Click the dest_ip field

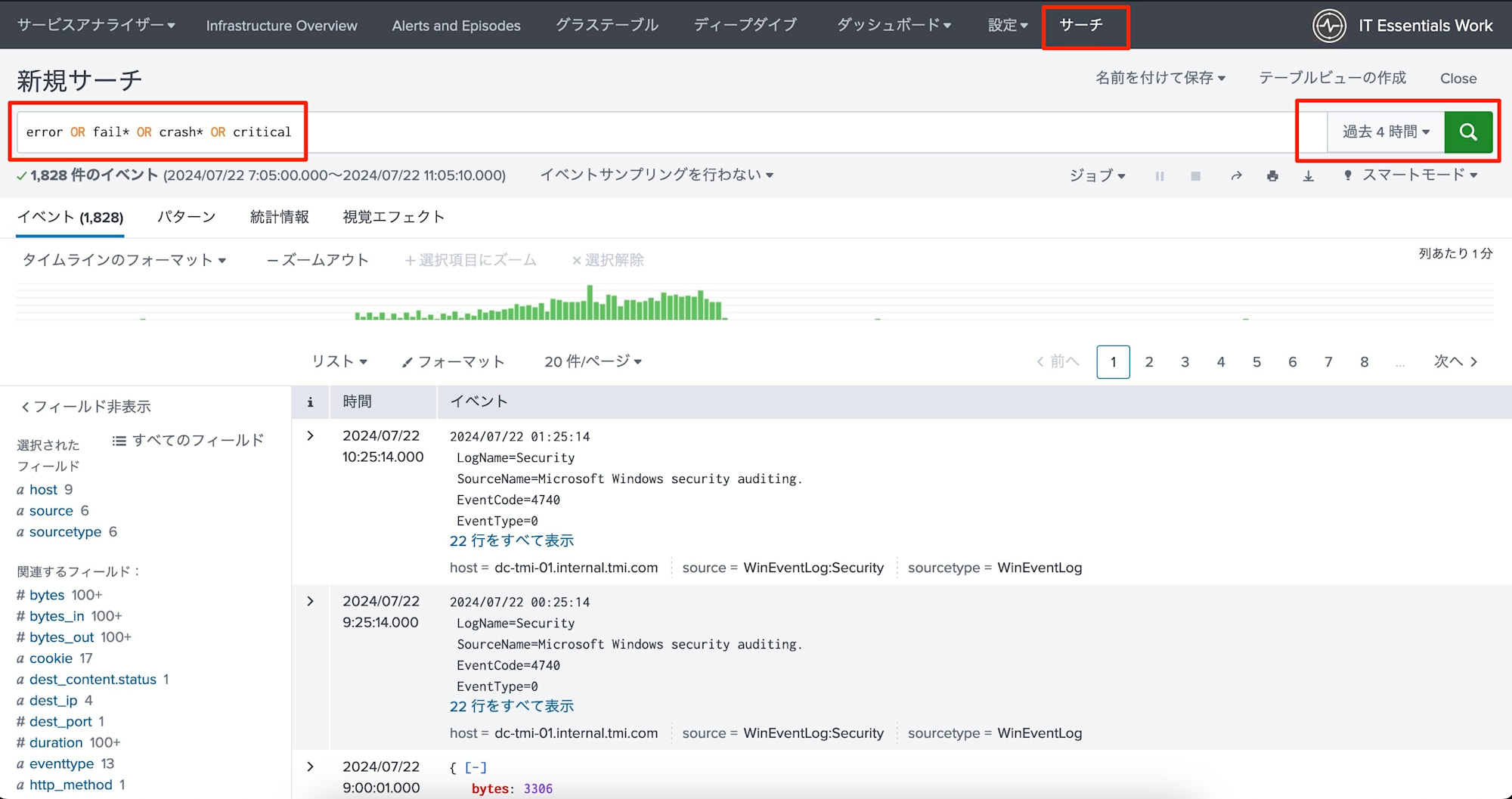[53, 701]
